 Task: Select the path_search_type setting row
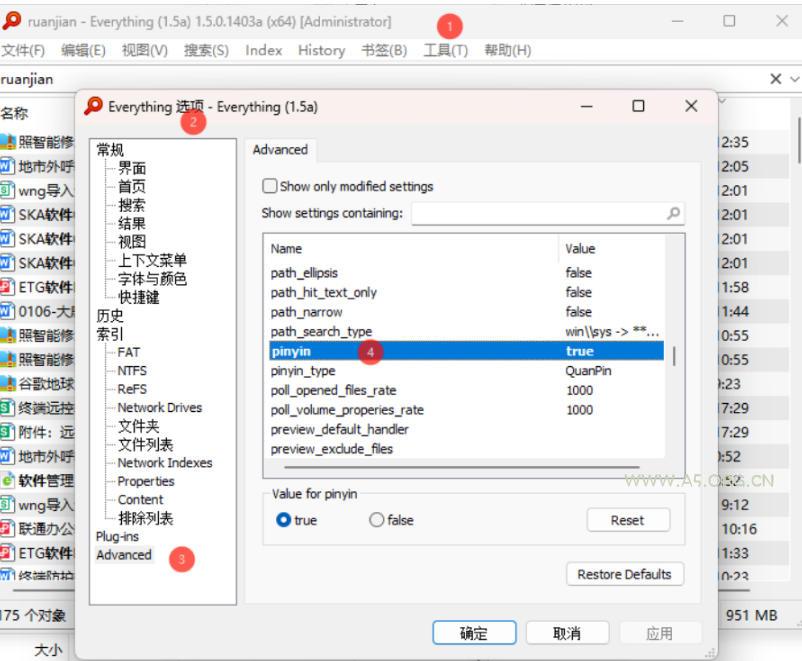coord(466,332)
